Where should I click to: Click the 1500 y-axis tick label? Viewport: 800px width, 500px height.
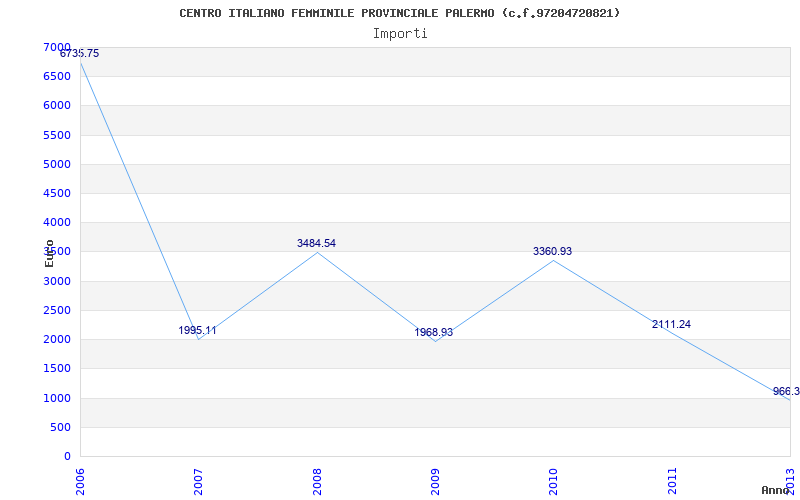(57, 368)
